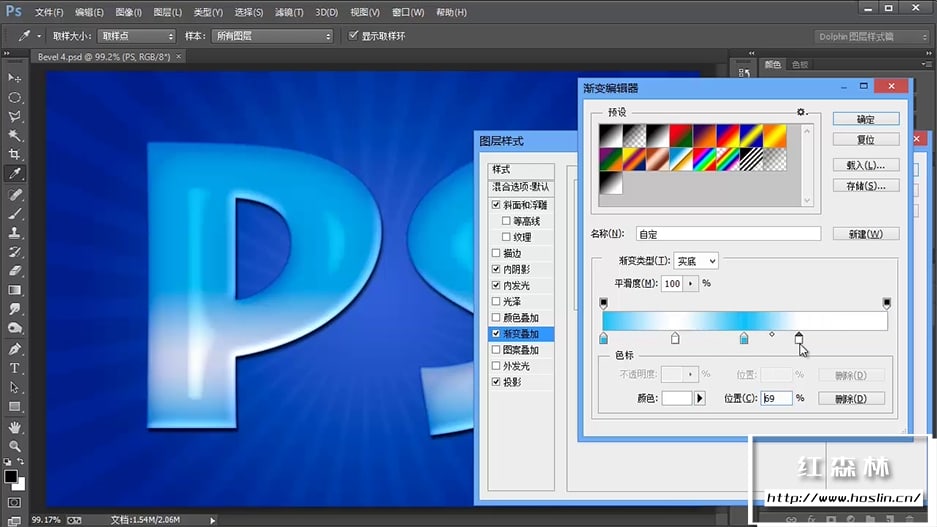This screenshot has width=937, height=527.
Task: Select the Elliptical Marquee tool
Action: pos(14,97)
